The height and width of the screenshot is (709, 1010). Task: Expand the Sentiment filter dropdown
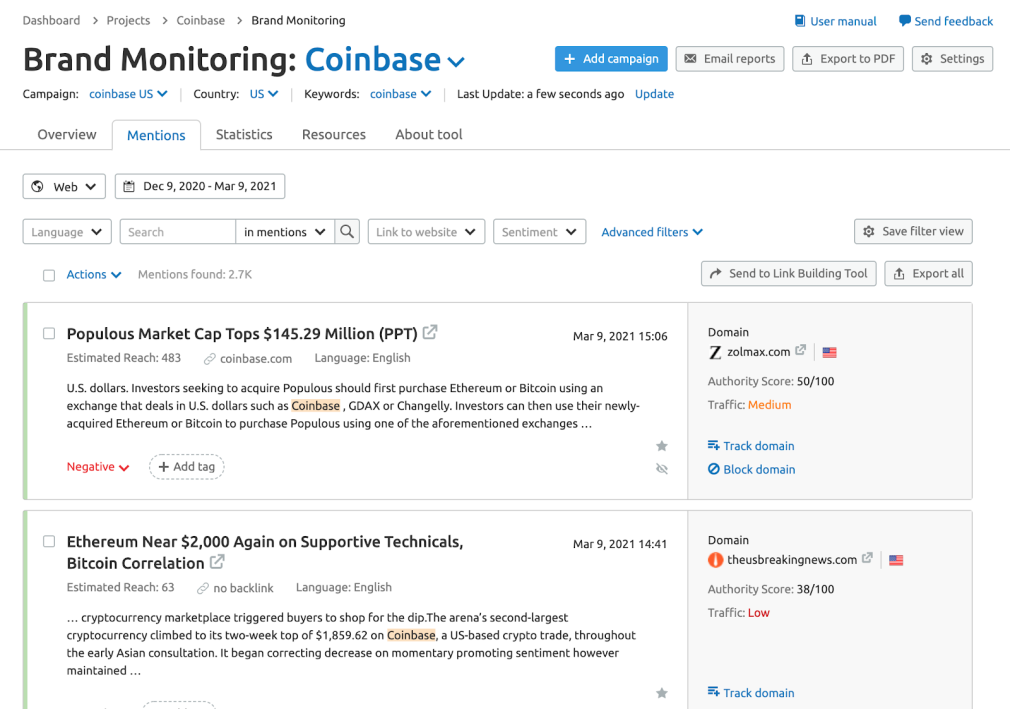539,232
